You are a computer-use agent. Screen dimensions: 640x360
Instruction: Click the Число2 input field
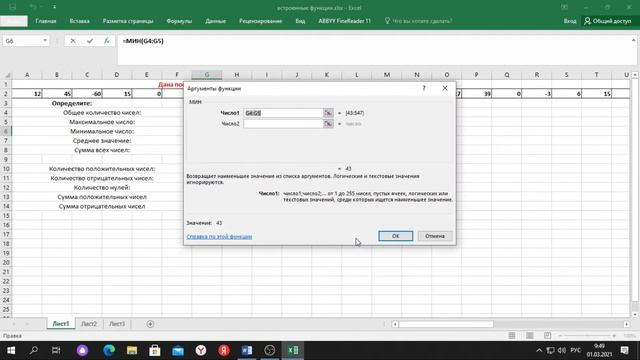(x=283, y=124)
